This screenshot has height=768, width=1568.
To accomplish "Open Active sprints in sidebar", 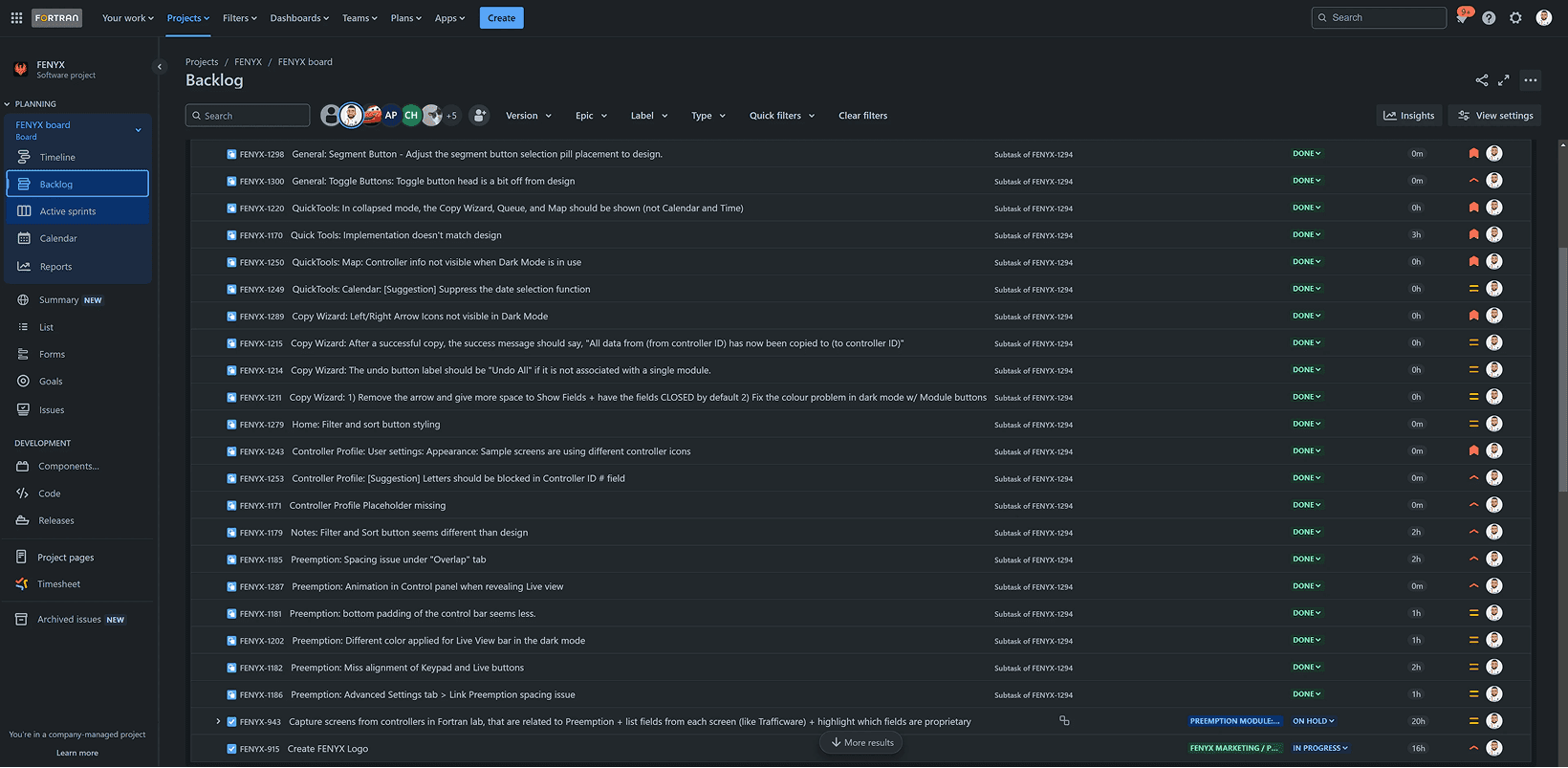I will point(77,211).
